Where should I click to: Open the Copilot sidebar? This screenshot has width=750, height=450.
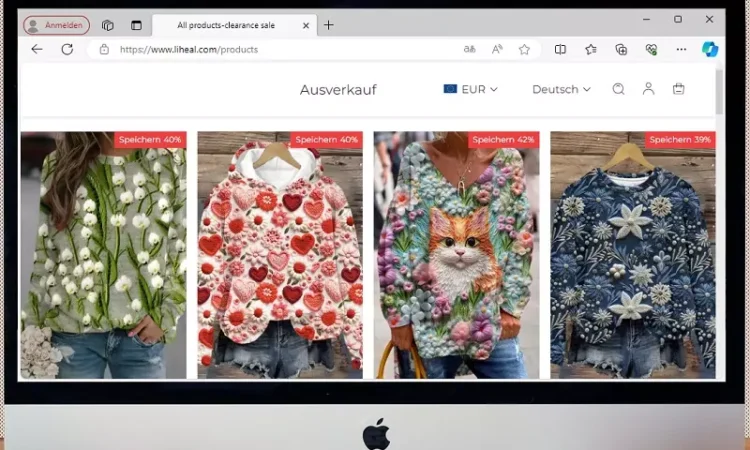coord(710,49)
